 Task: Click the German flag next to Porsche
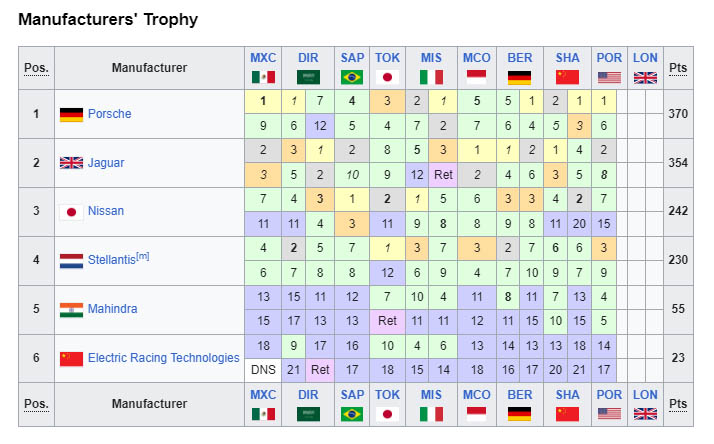[71, 114]
